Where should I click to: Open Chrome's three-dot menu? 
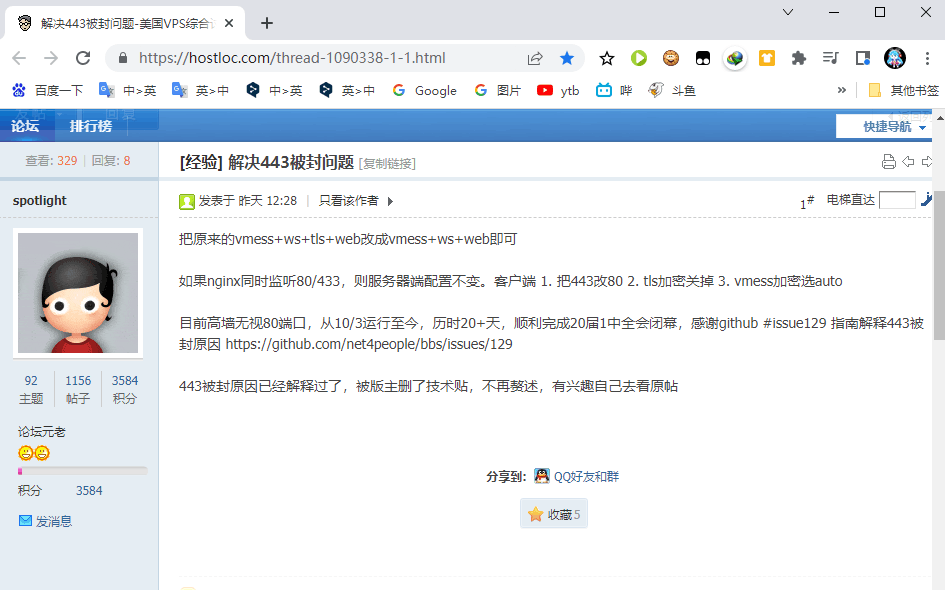click(927, 58)
